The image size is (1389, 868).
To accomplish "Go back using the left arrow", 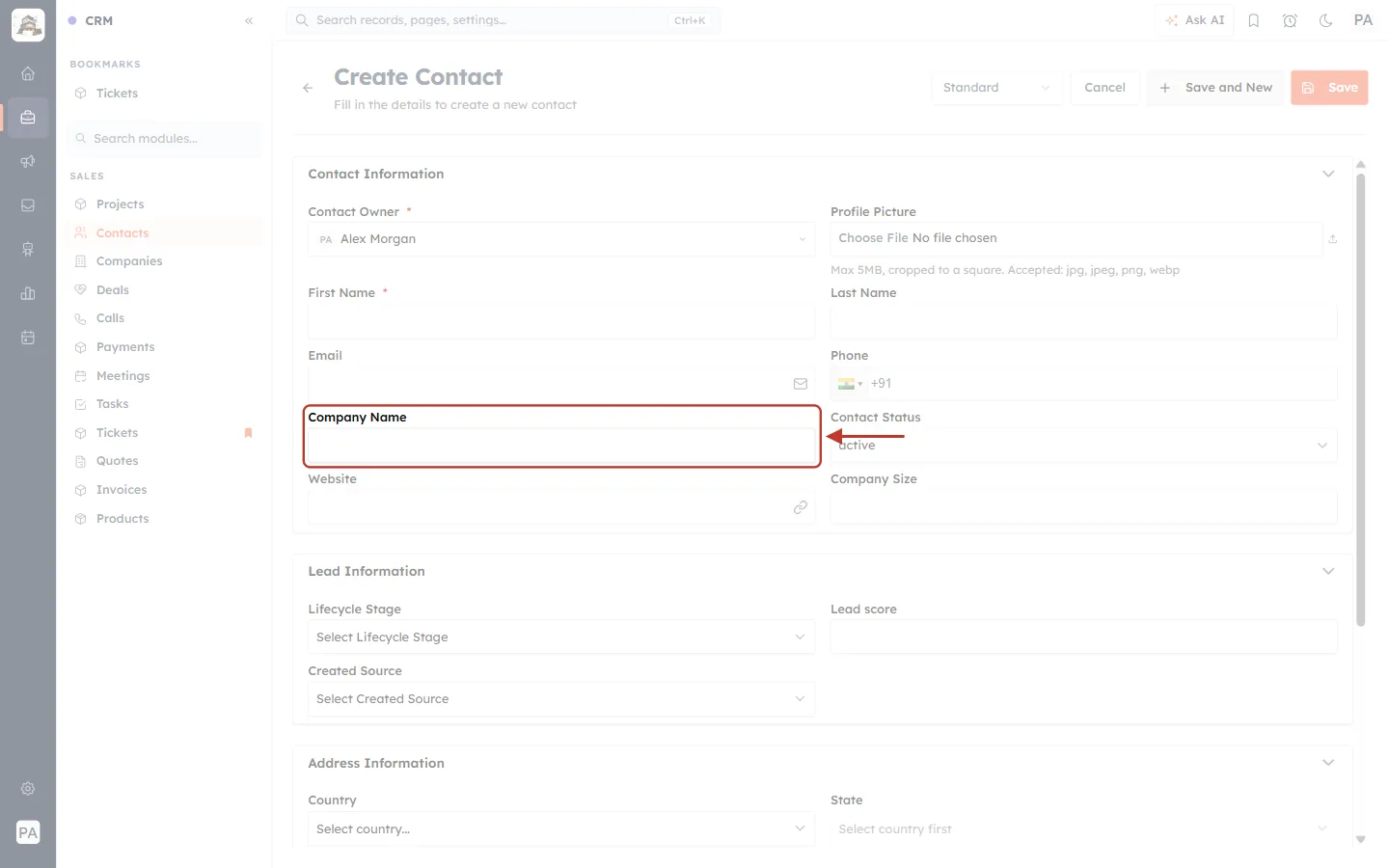I will pyautogui.click(x=308, y=88).
